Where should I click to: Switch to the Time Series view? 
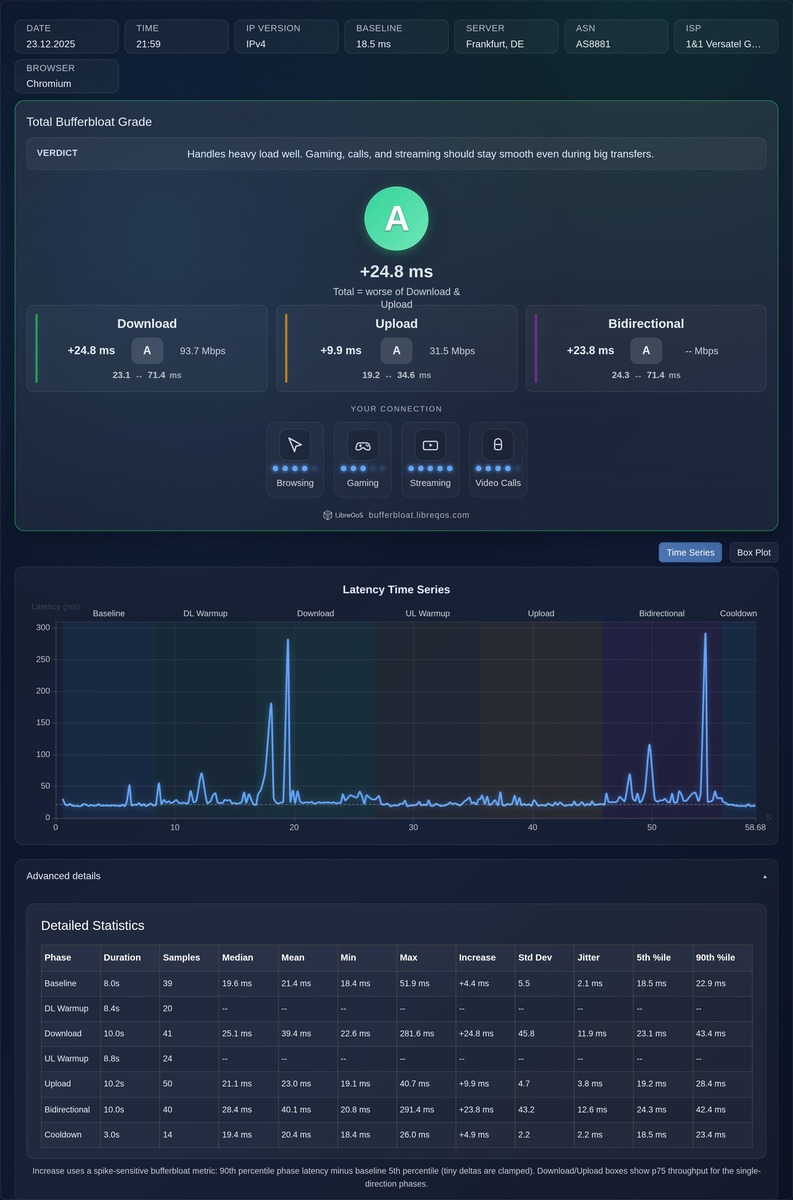[690, 552]
